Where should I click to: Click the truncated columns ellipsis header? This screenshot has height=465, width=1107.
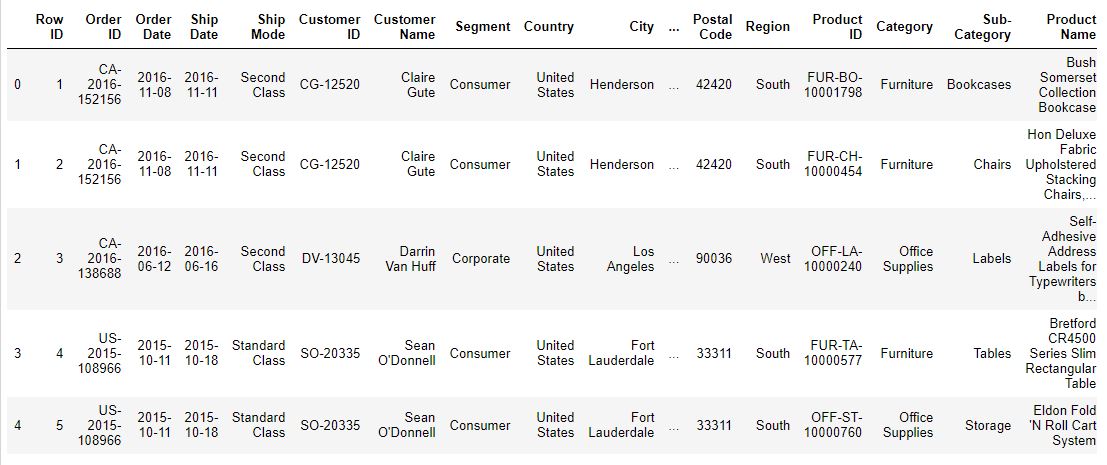point(674,27)
